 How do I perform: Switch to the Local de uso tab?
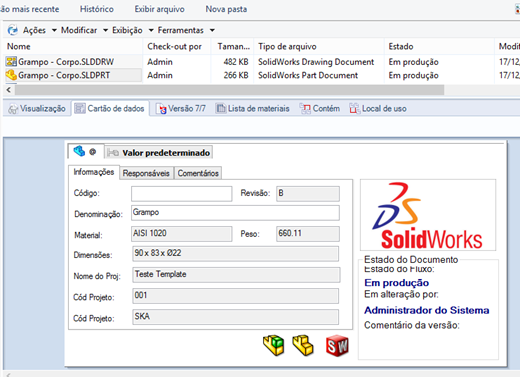pos(378,109)
